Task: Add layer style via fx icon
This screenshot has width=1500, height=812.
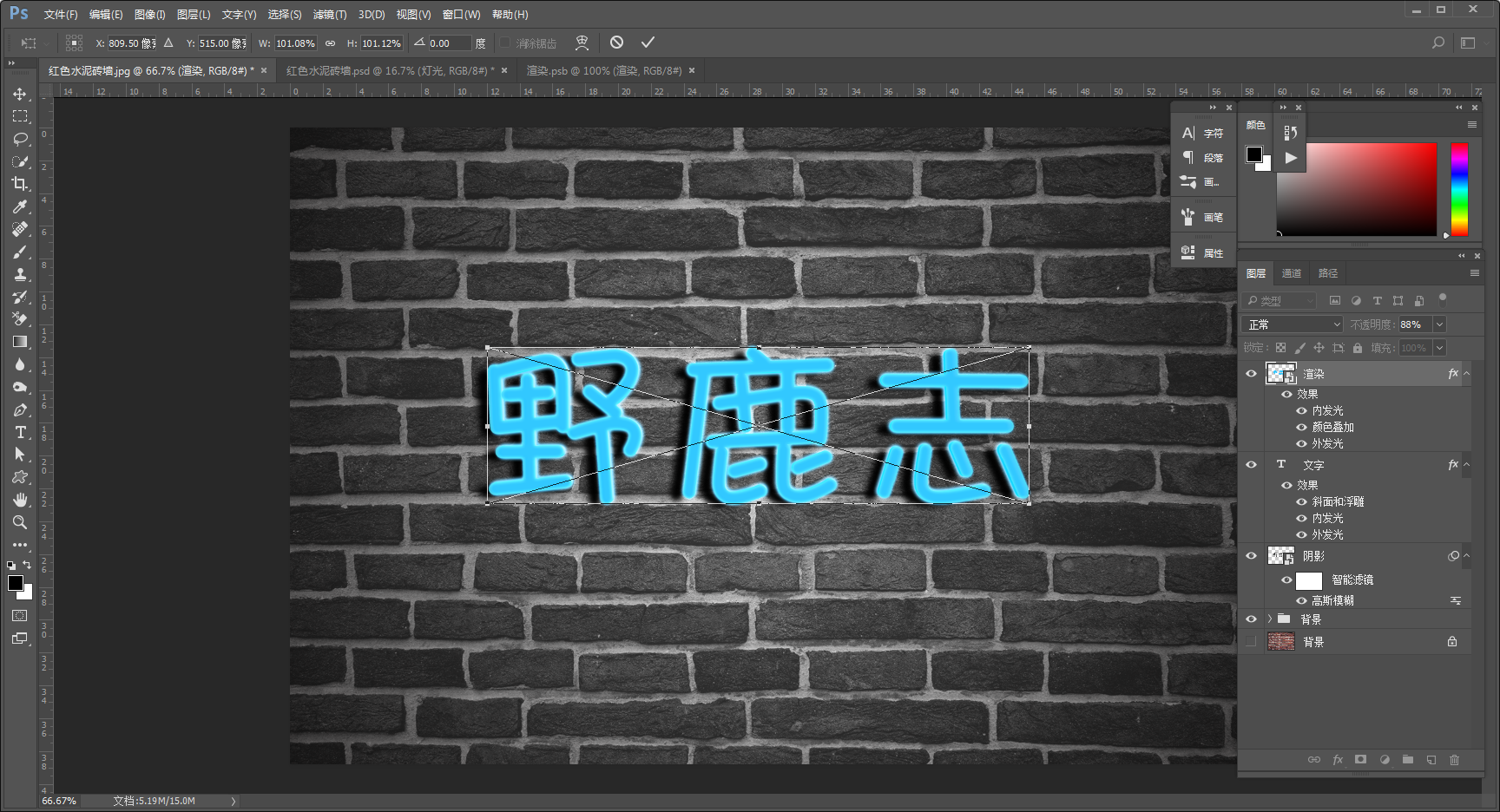Action: 1338,760
